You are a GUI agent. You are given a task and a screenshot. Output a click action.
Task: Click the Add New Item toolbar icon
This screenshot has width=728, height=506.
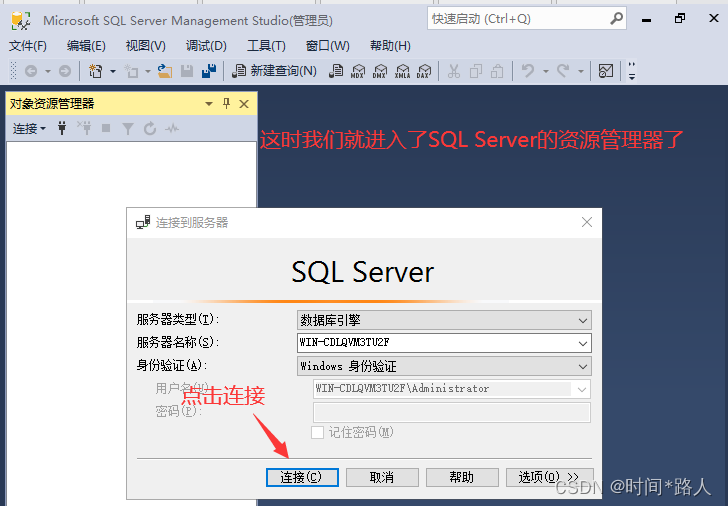pyautogui.click(x=131, y=71)
